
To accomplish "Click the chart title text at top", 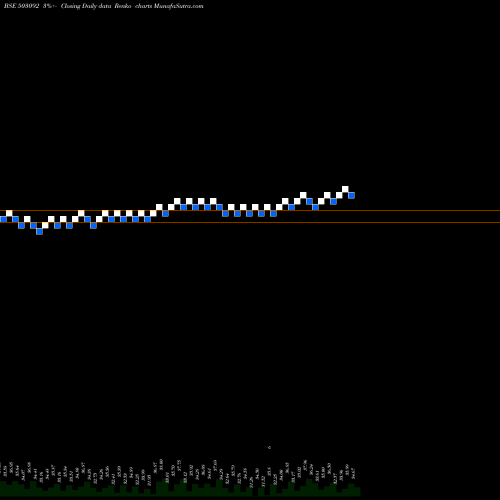I will 103,6.
